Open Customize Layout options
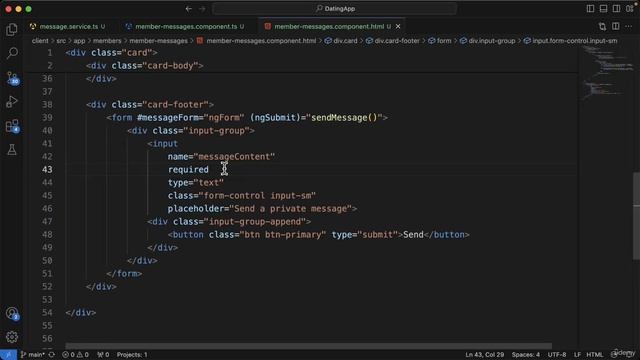640x360 pixels. coord(630,9)
